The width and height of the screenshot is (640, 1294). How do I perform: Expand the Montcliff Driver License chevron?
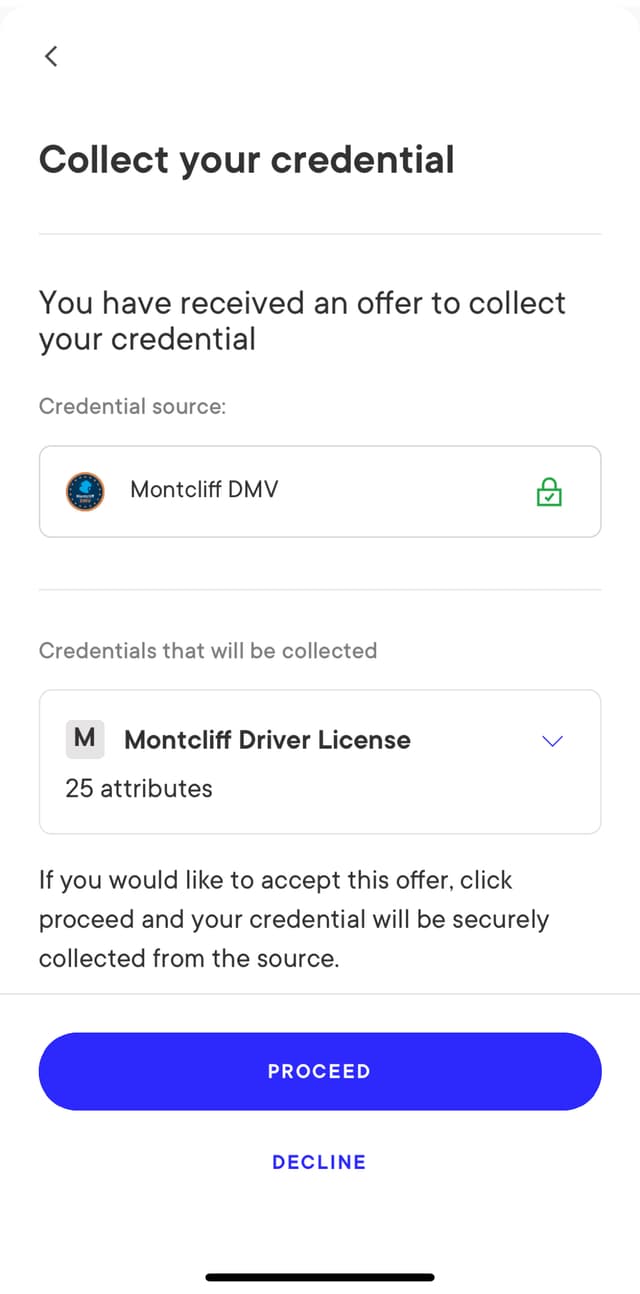coord(552,741)
